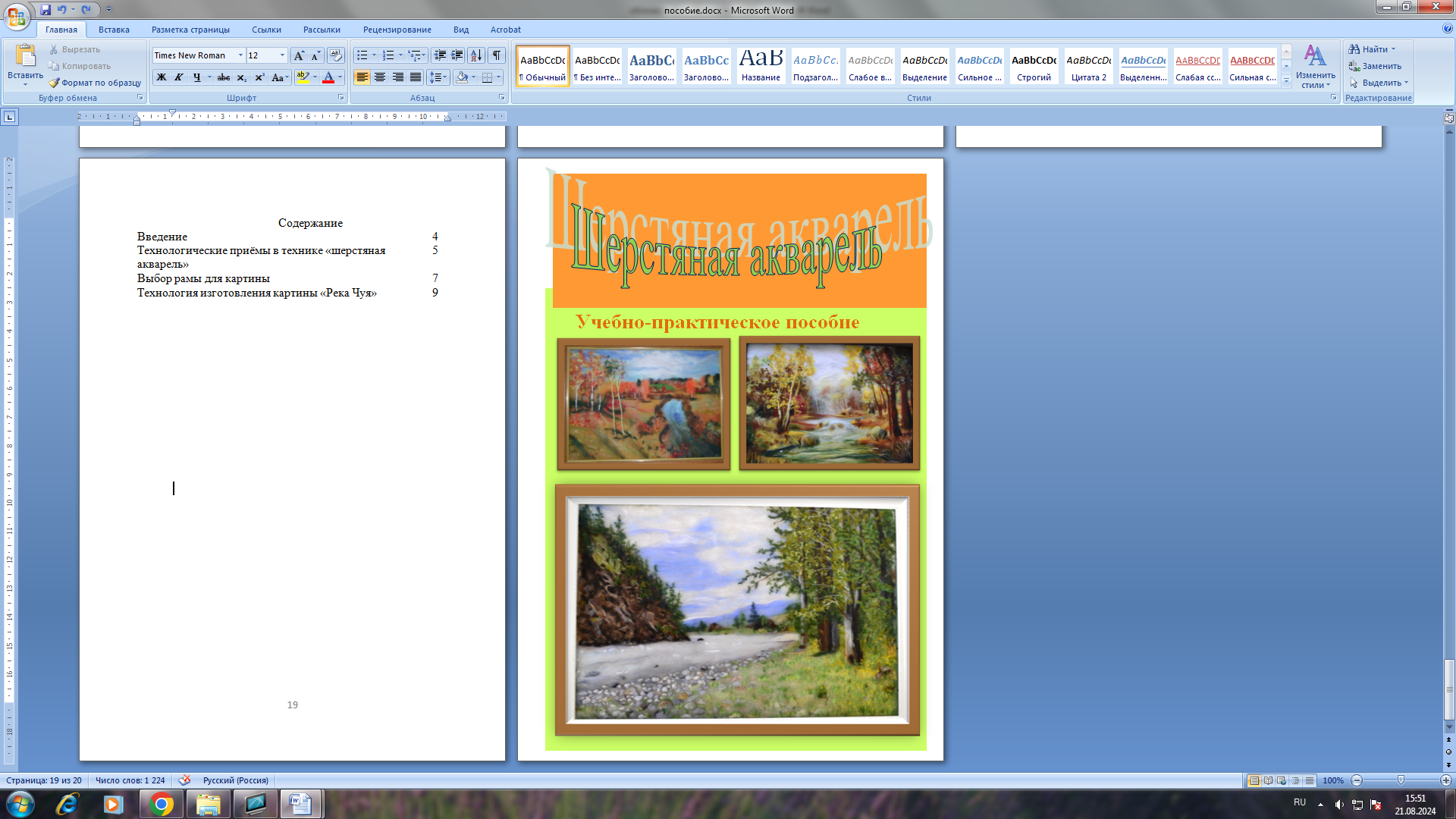Click the zoom slider handle

(x=1401, y=780)
